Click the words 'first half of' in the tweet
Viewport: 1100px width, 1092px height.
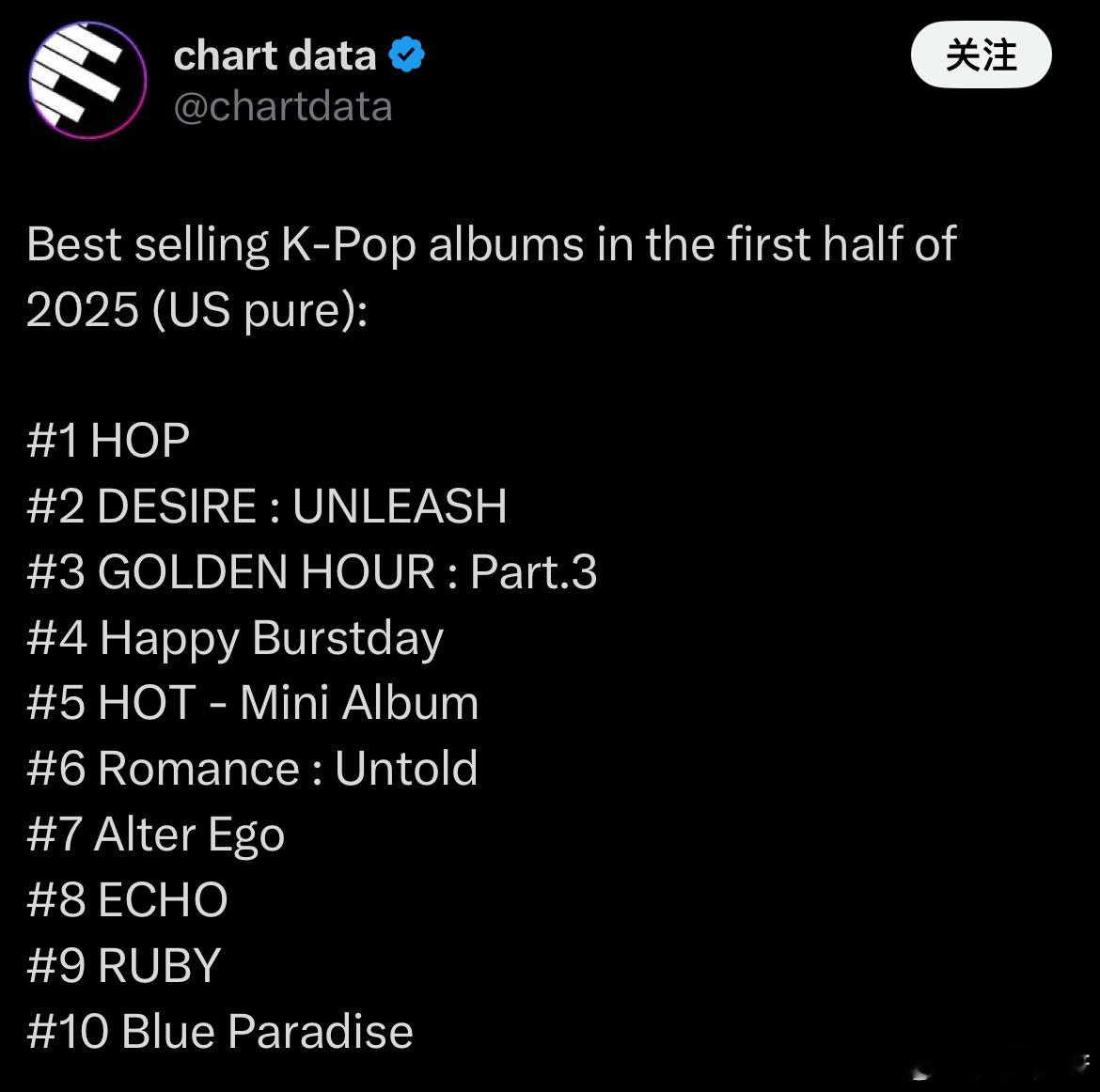[x=841, y=244]
